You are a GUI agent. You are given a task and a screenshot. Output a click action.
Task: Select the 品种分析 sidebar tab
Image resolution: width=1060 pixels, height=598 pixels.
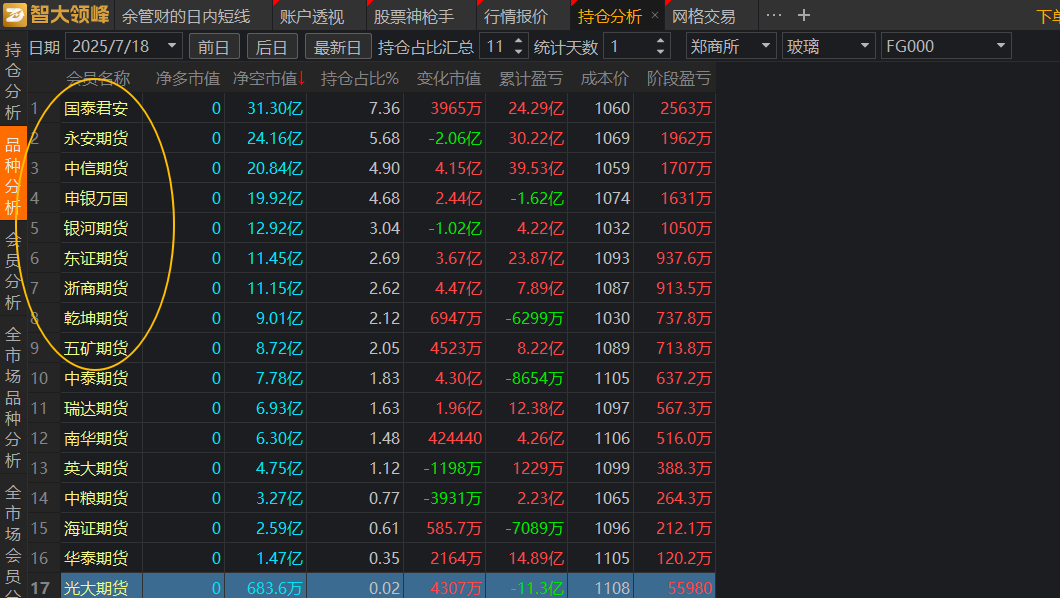(13, 174)
